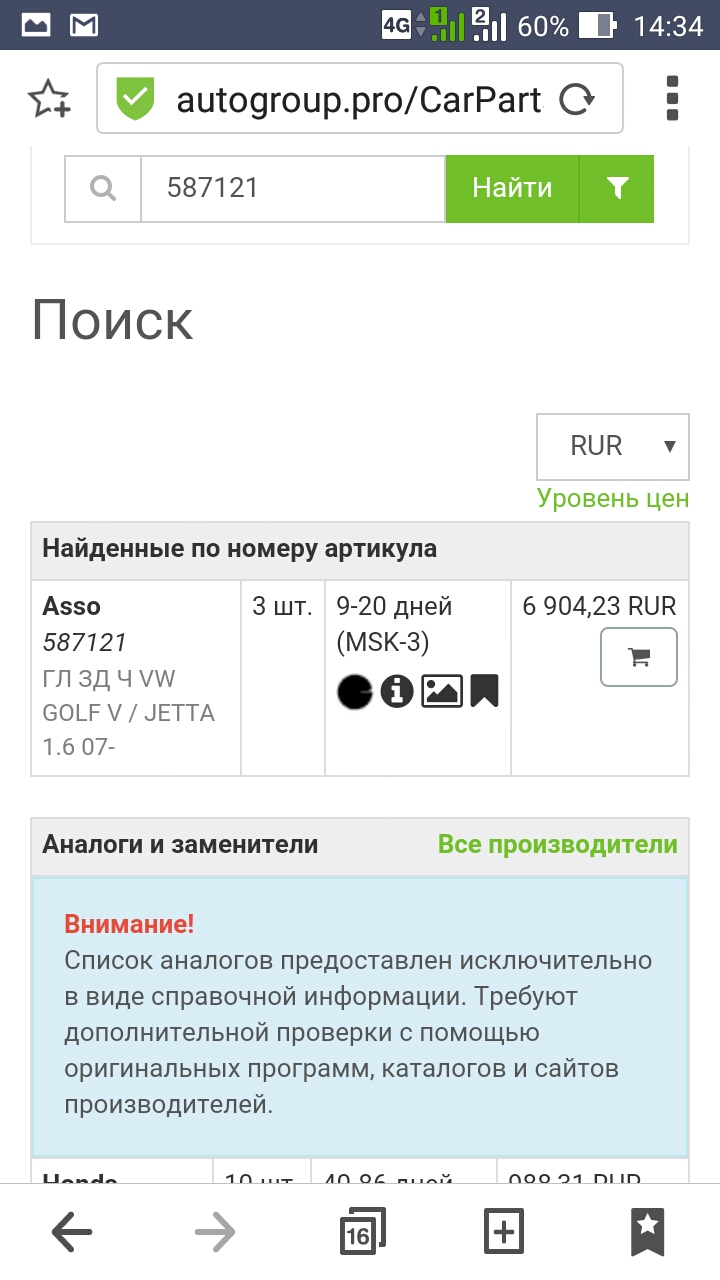Open the browser bookmarks button in bottom bar
The image size is (720, 1280).
pyautogui.click(x=647, y=1232)
